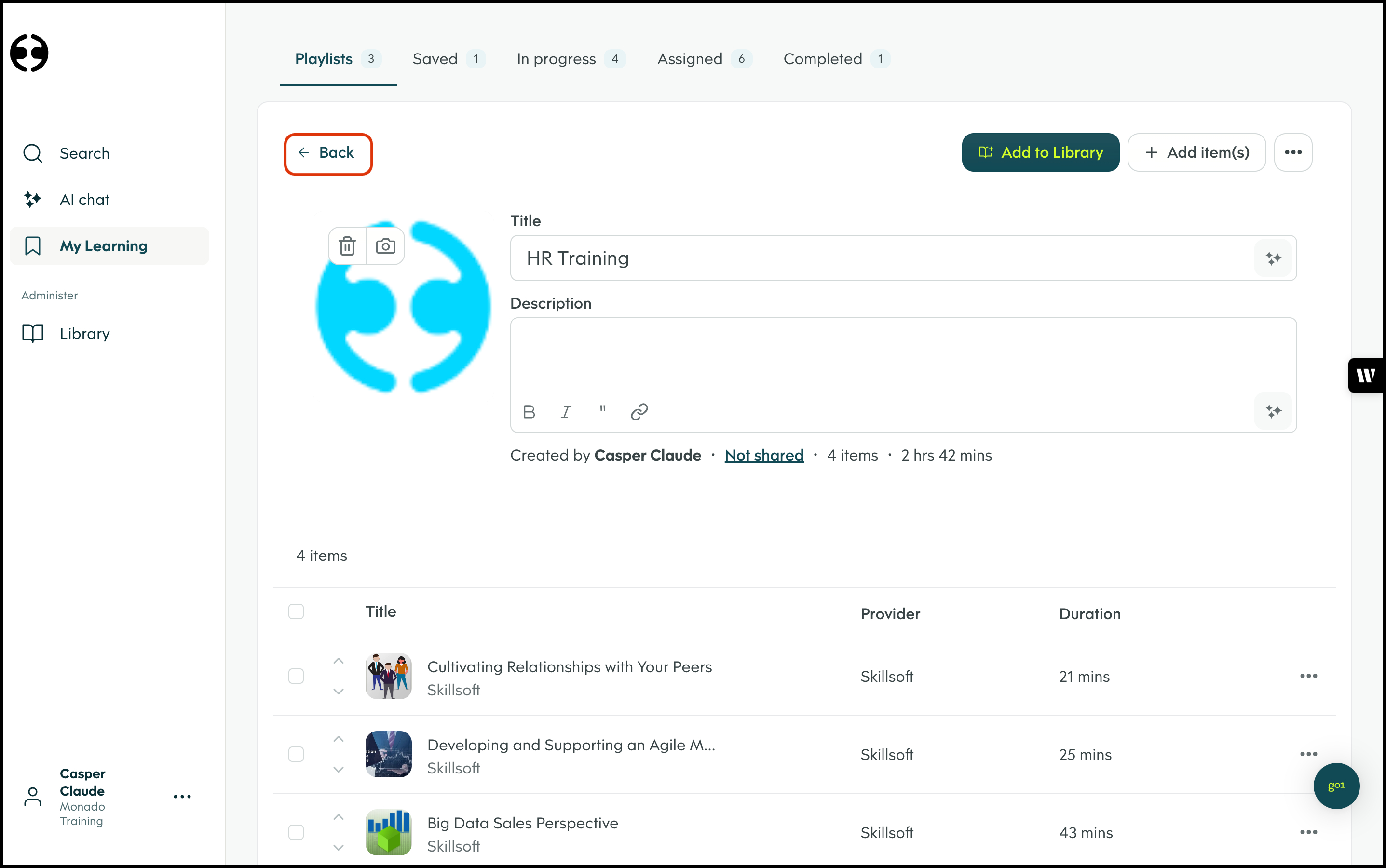Image resolution: width=1386 pixels, height=868 pixels.
Task: Select the Developing and Supporting an Agile checkbox
Action: [x=296, y=754]
